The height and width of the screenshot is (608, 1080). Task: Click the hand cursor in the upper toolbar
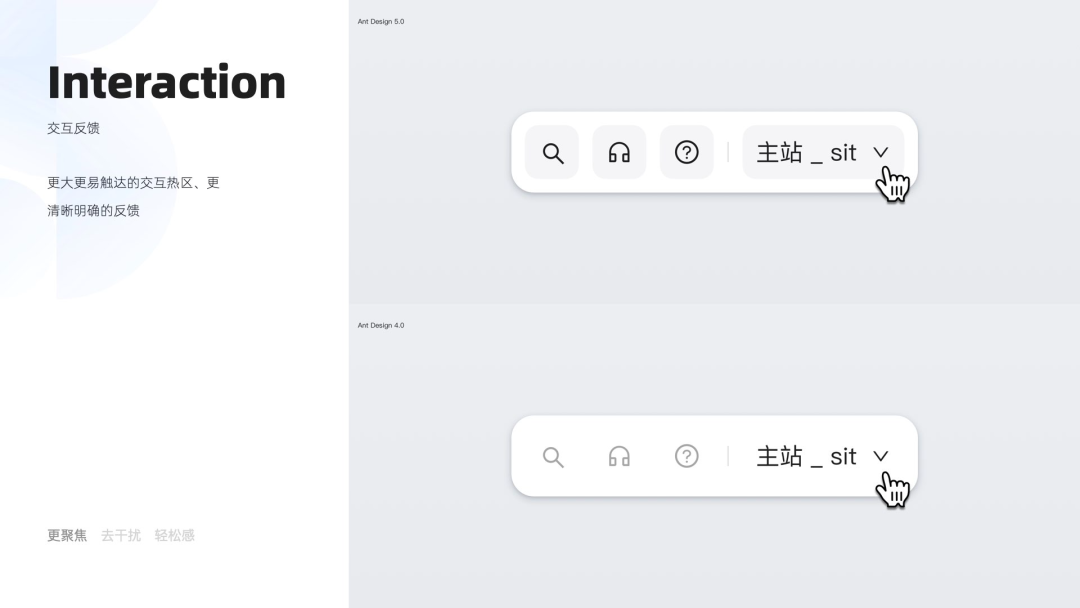(892, 184)
